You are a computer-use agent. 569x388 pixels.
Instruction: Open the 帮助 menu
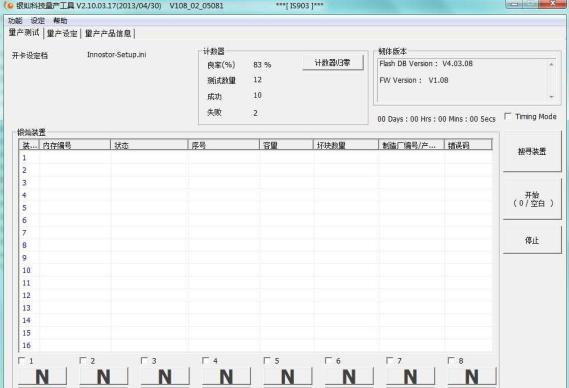[60, 21]
